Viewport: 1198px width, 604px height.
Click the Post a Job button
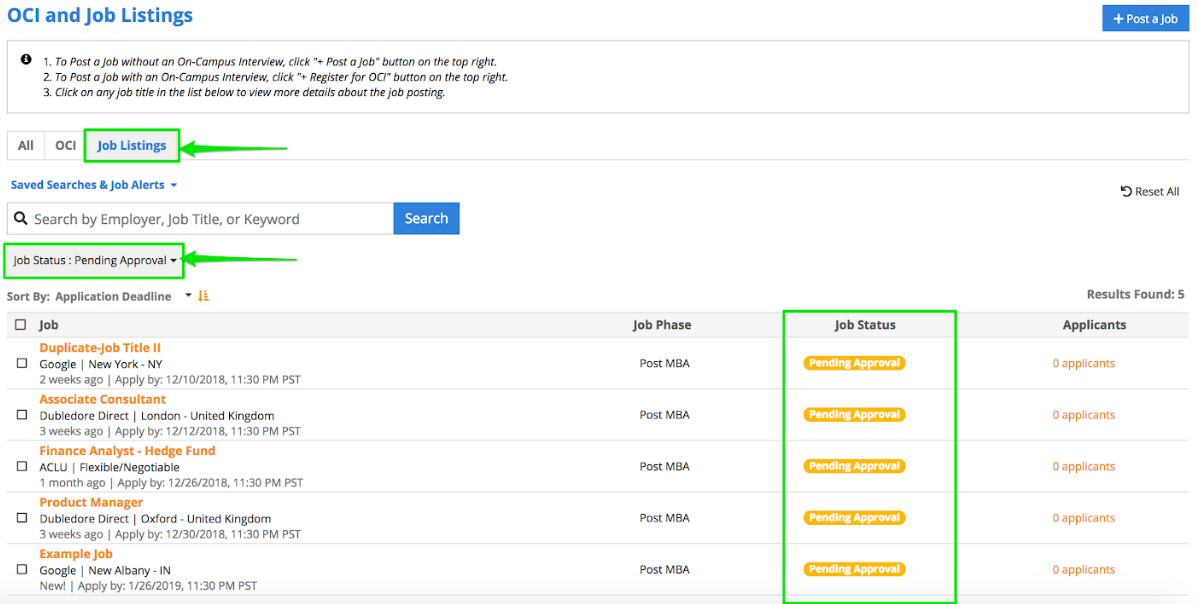click(1145, 18)
